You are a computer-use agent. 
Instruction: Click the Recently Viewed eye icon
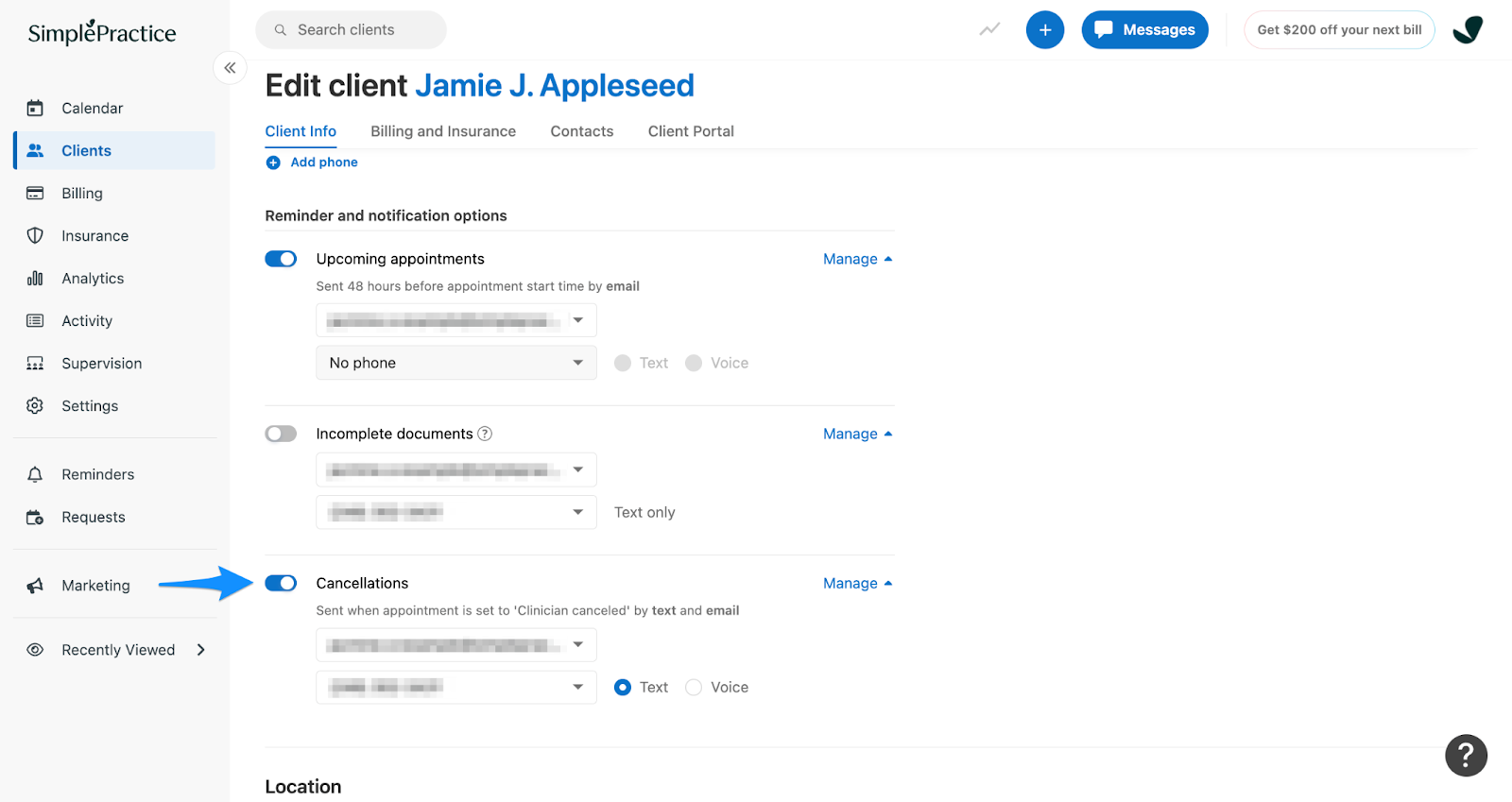(35, 650)
